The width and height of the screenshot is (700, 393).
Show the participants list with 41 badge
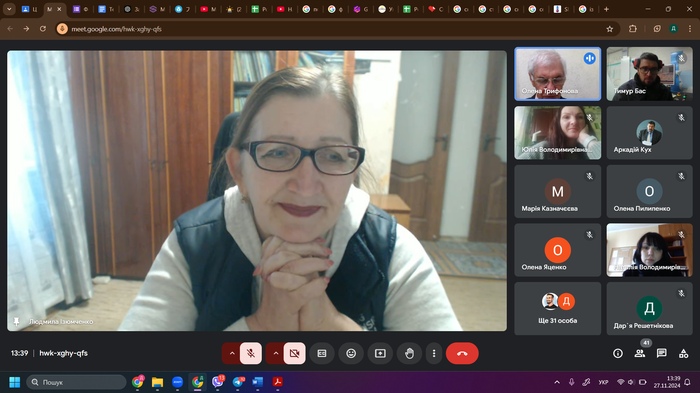coord(640,353)
